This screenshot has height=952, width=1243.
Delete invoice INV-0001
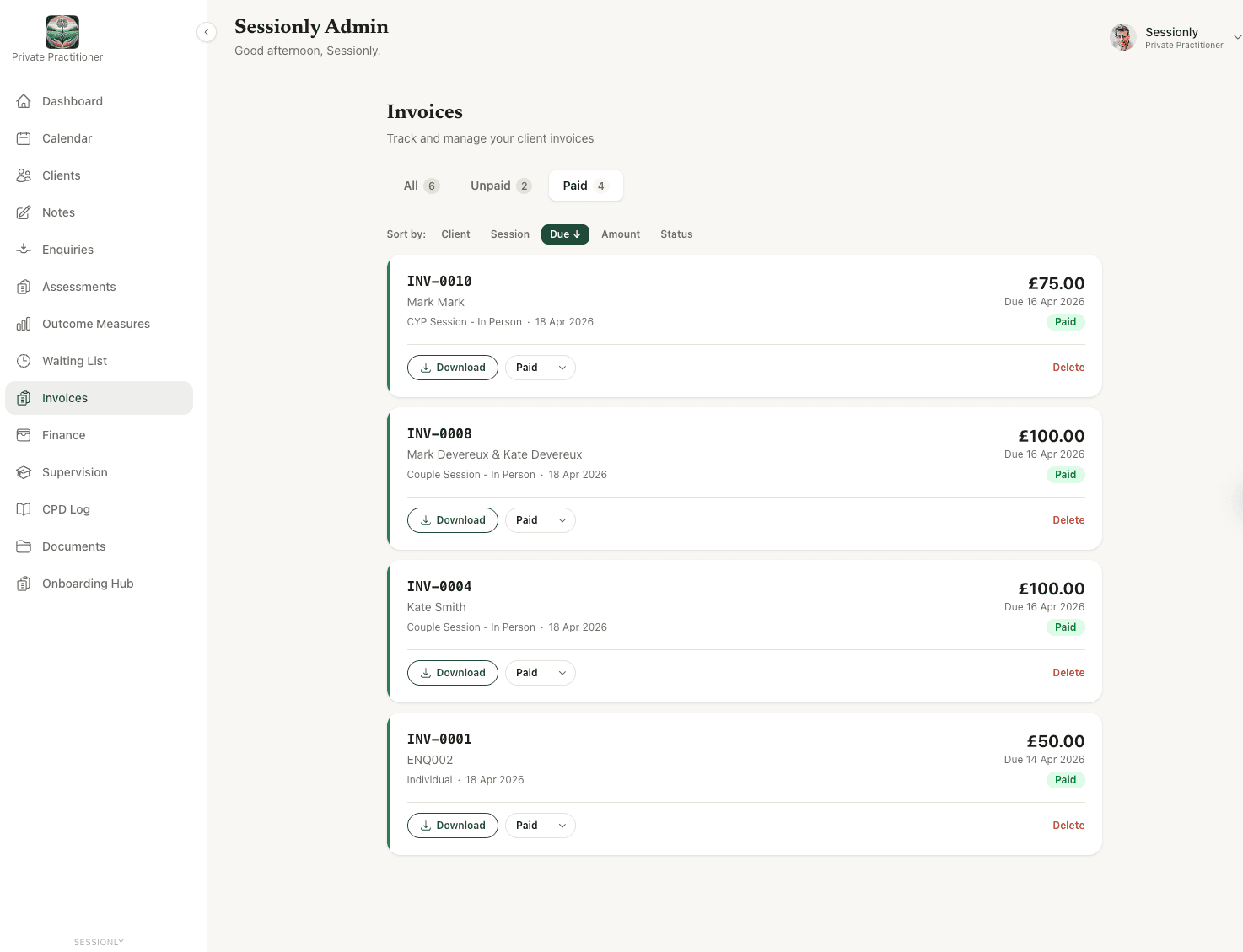(1068, 826)
